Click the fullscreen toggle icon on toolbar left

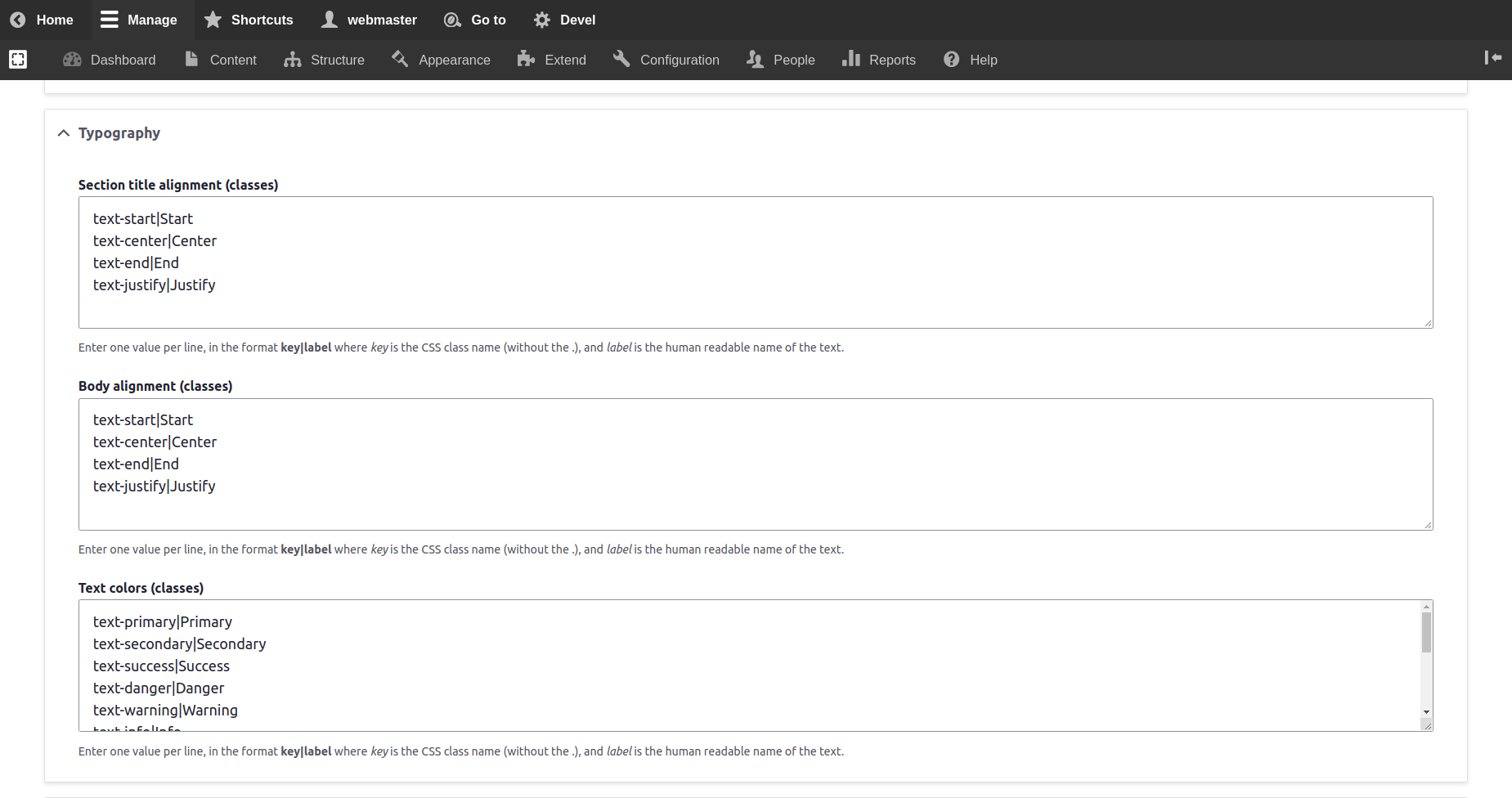pos(17,59)
